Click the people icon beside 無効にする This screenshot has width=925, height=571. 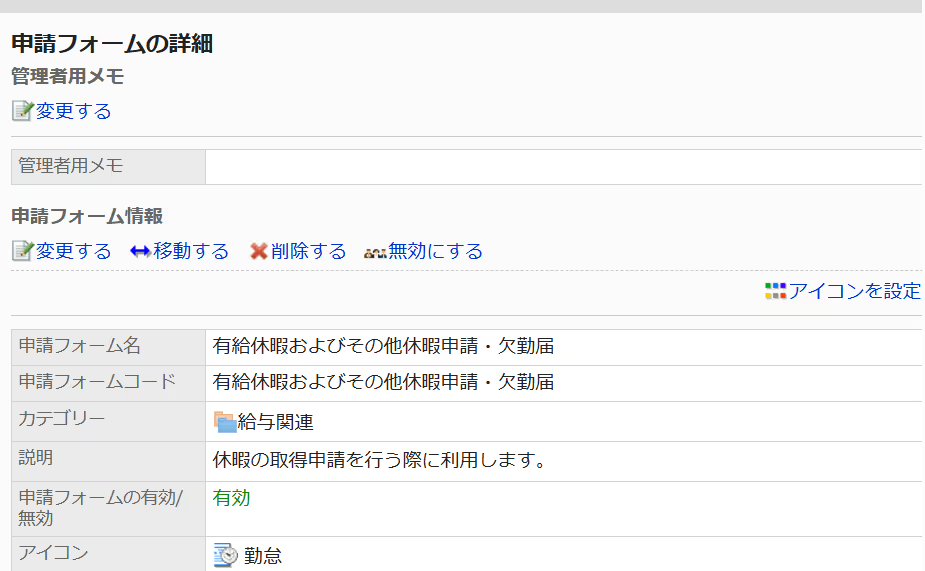coord(375,253)
